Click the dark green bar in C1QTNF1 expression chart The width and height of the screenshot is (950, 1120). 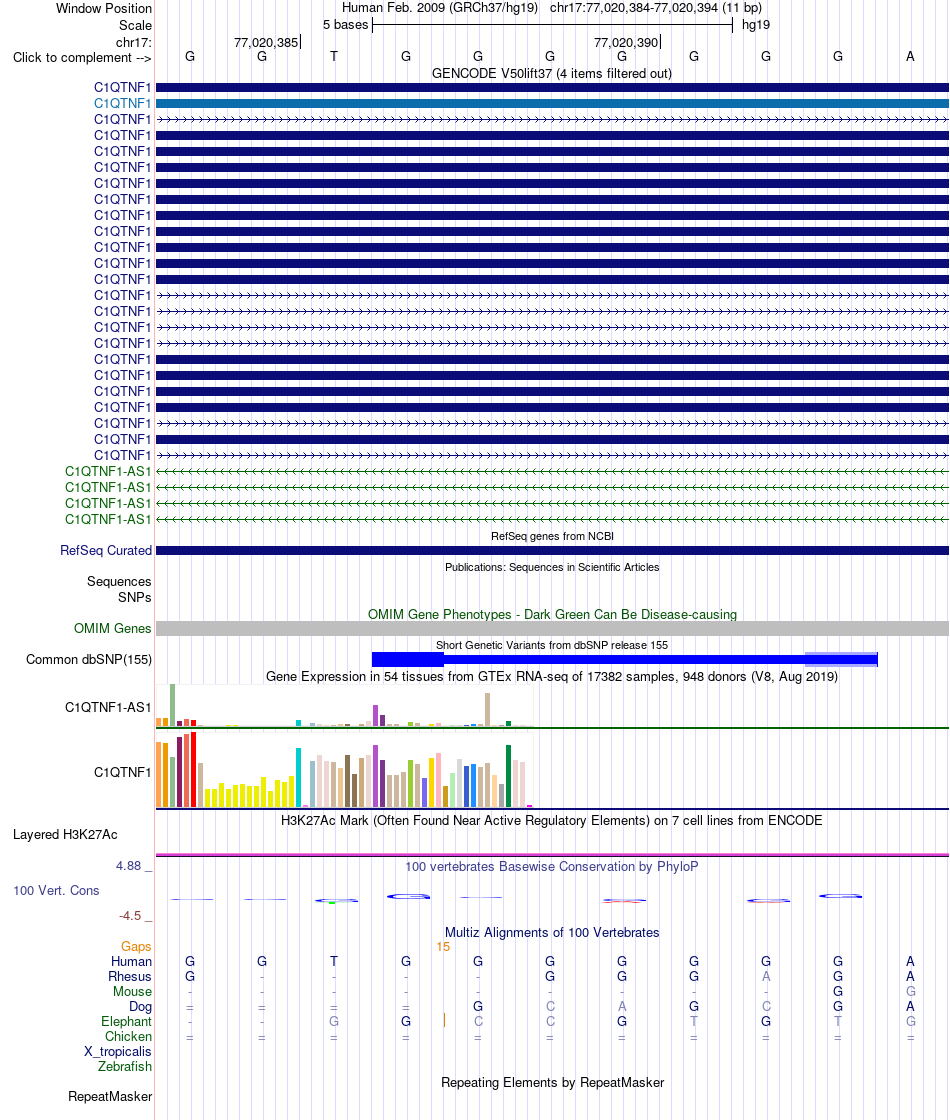click(x=509, y=776)
